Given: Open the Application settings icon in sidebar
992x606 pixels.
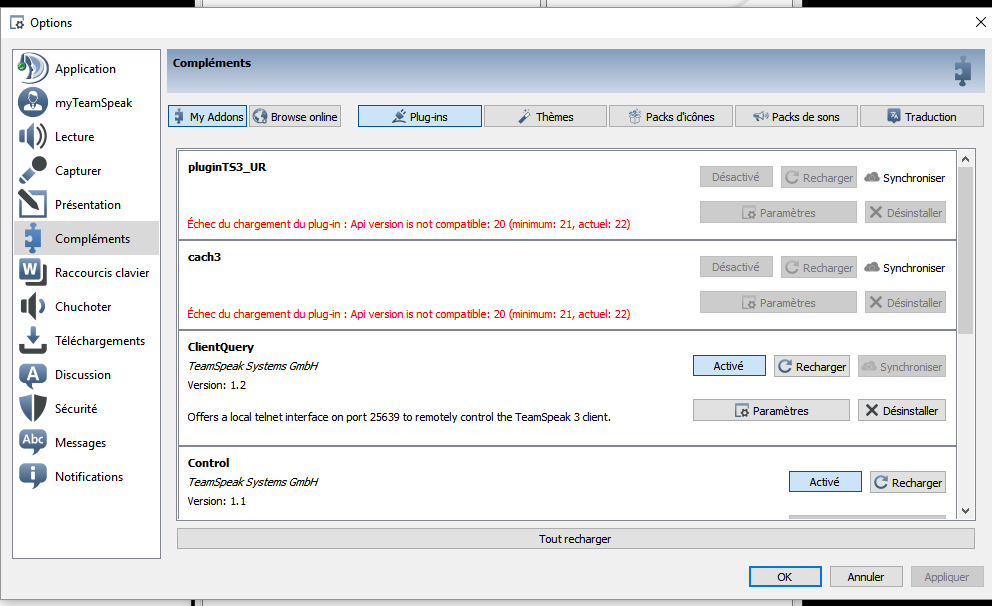Looking at the screenshot, I should (33, 69).
